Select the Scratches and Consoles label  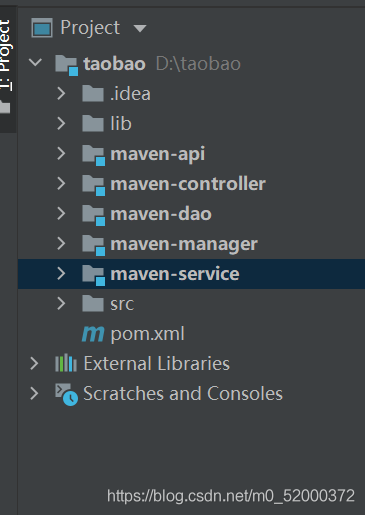tap(183, 393)
